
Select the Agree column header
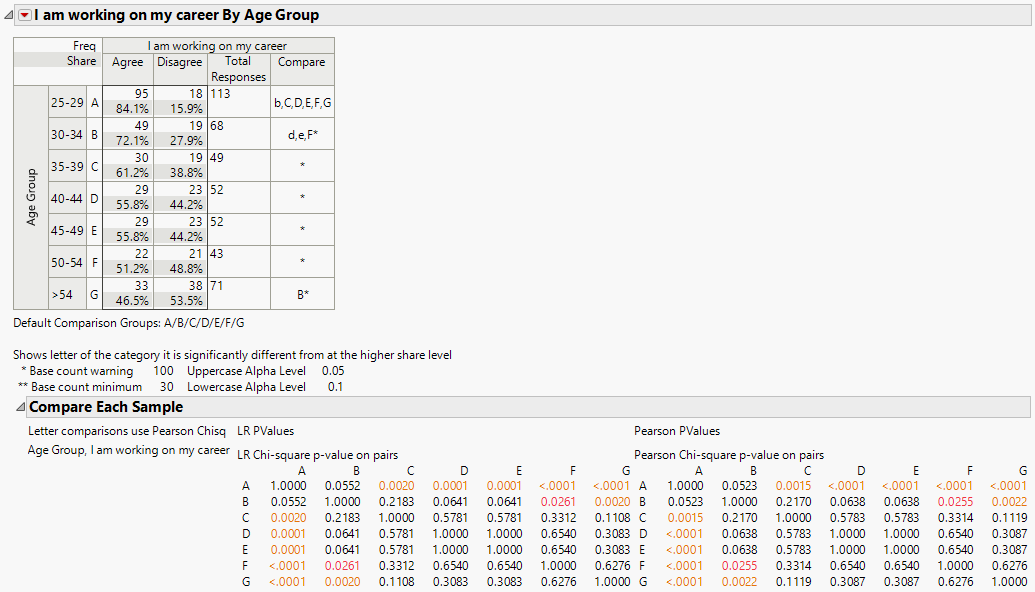[127, 62]
